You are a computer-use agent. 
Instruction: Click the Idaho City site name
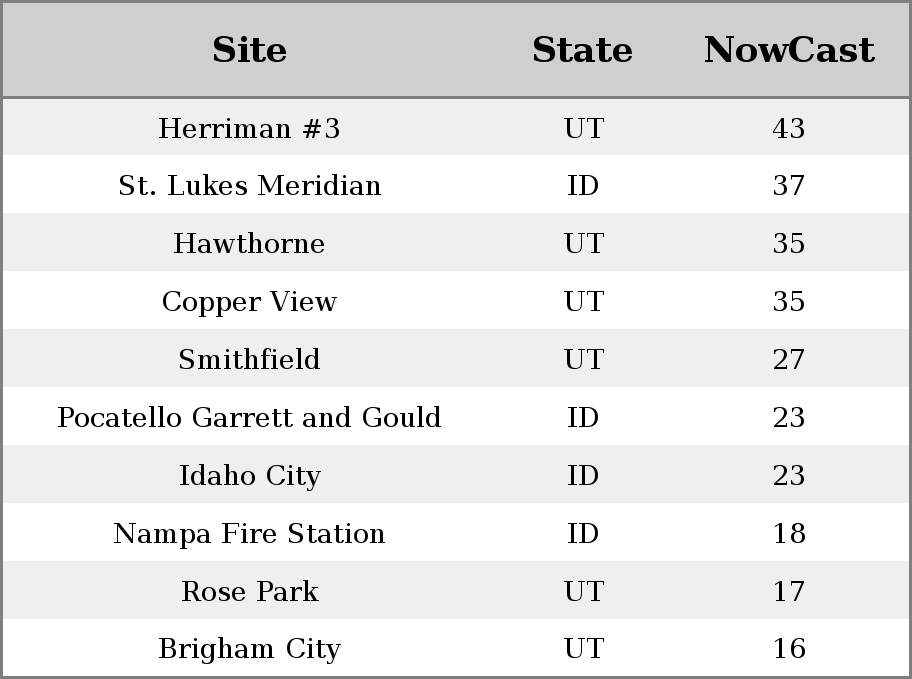(250, 476)
